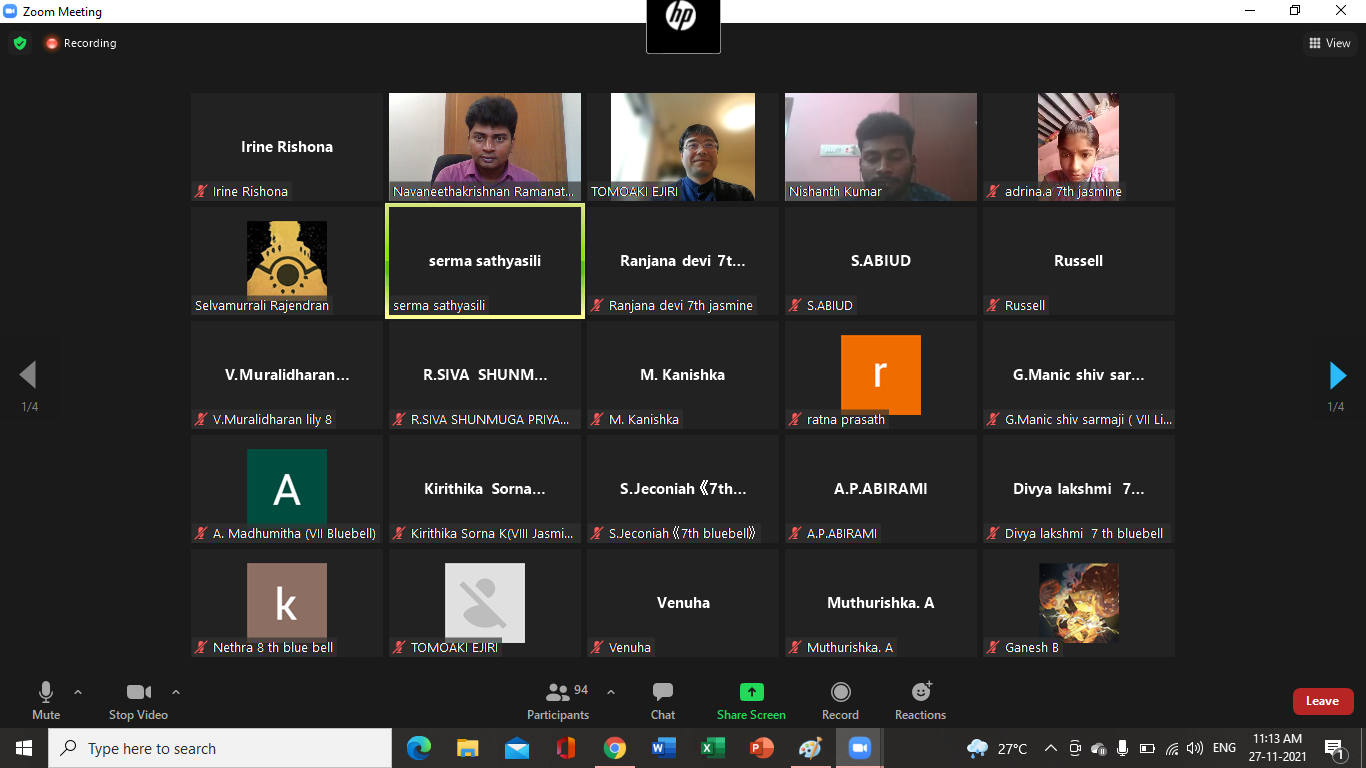
Task: Expand the video options arrow beside Stop Video
Action: (x=176, y=692)
